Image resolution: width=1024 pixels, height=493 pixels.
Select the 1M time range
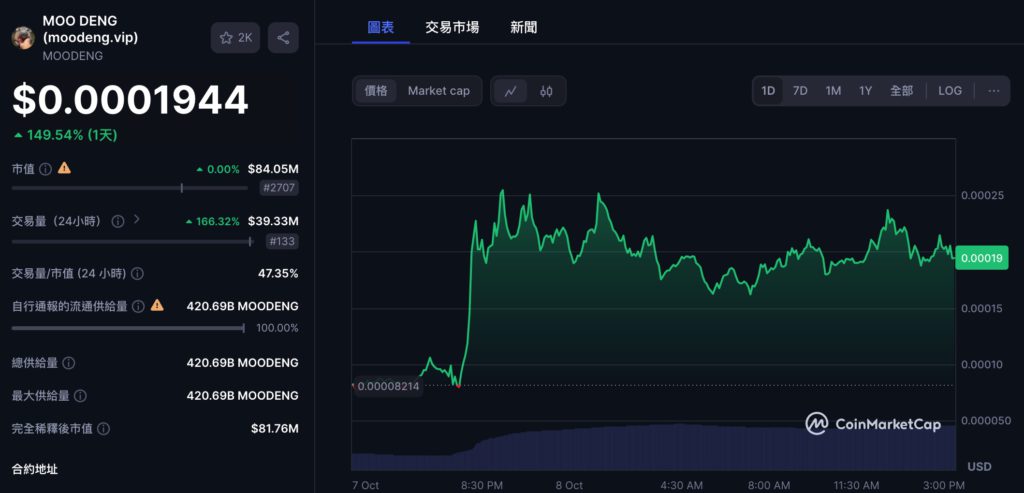pos(833,91)
